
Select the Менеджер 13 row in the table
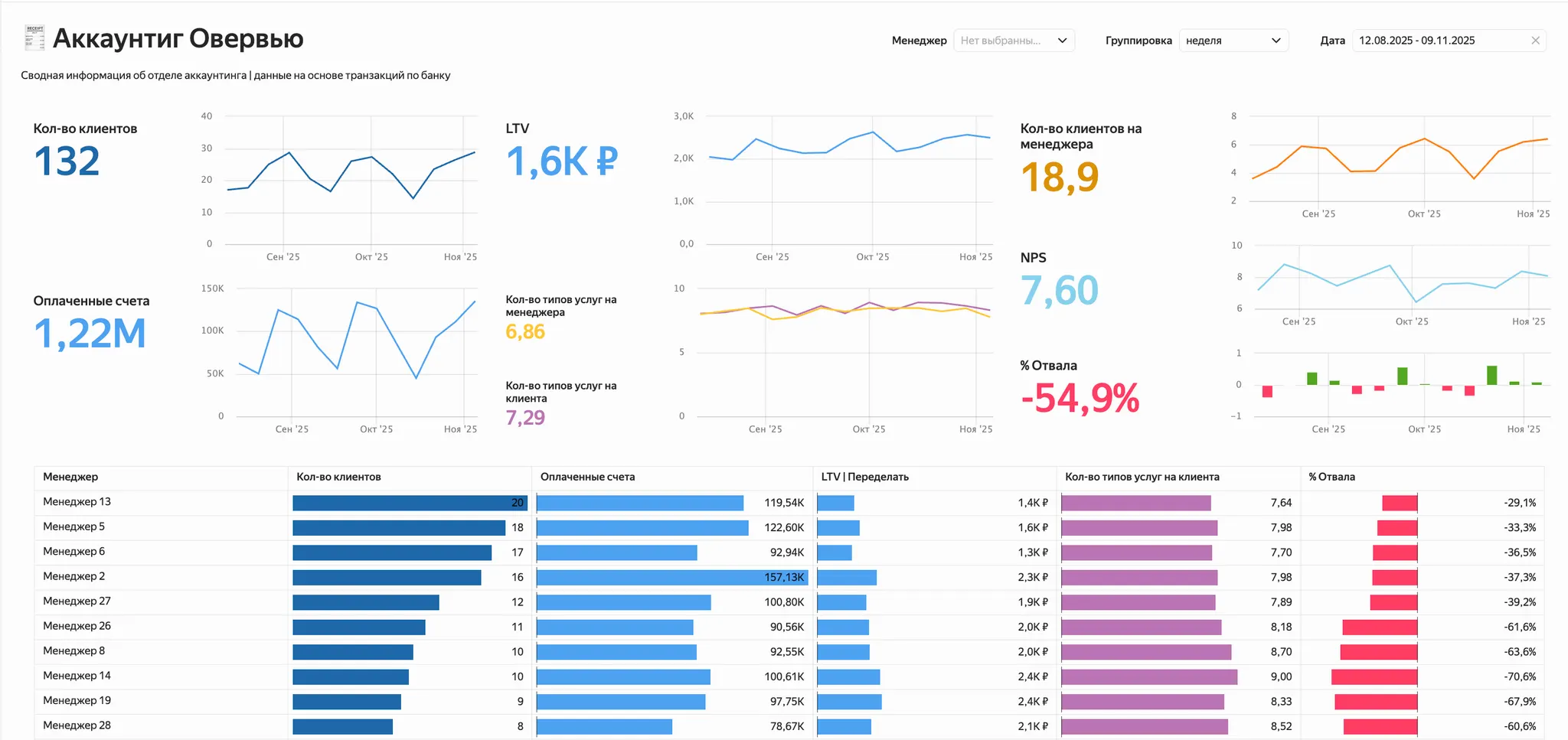(x=77, y=502)
